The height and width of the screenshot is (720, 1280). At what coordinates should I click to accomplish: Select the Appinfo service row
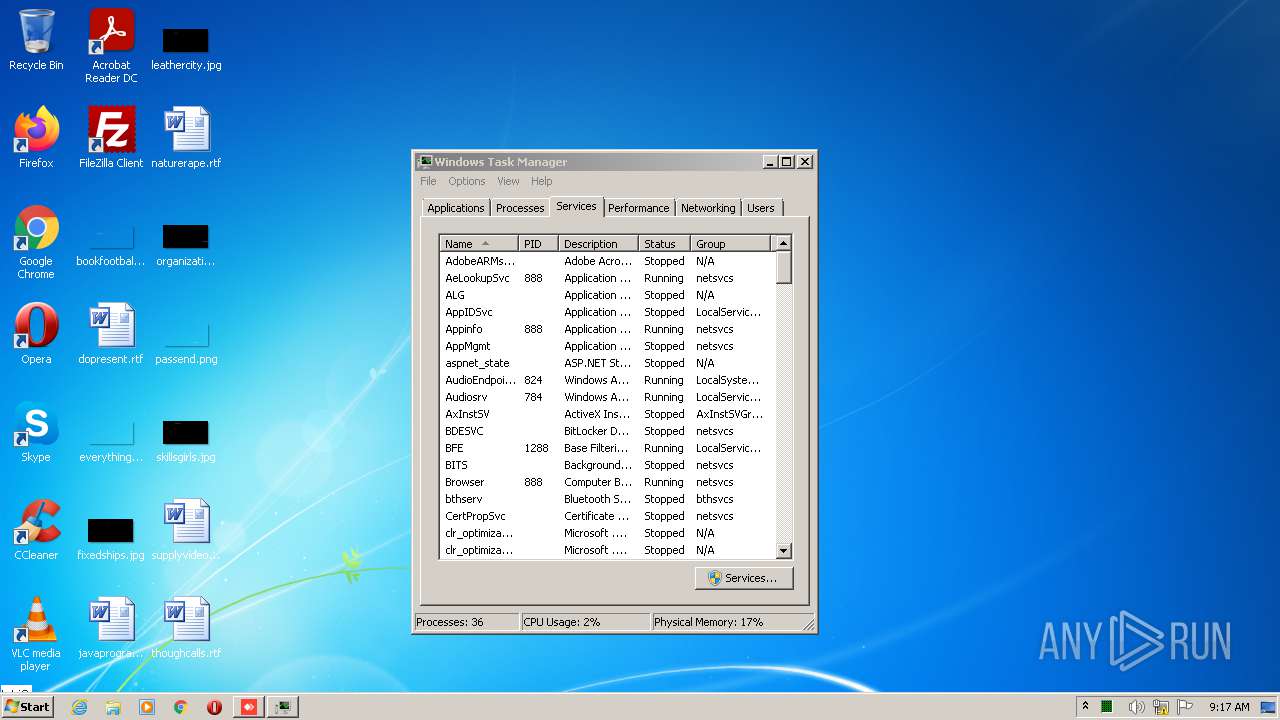pos(607,329)
